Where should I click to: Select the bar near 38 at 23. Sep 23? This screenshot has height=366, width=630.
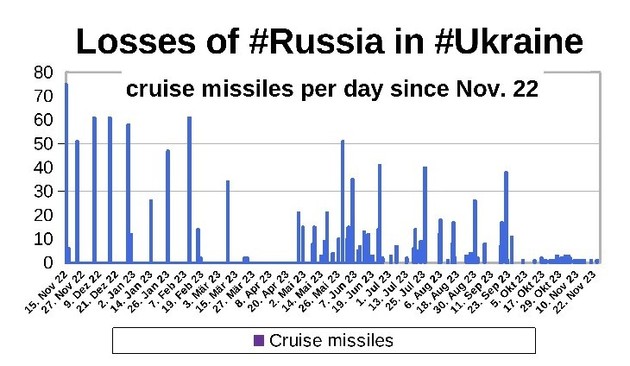[x=506, y=217]
